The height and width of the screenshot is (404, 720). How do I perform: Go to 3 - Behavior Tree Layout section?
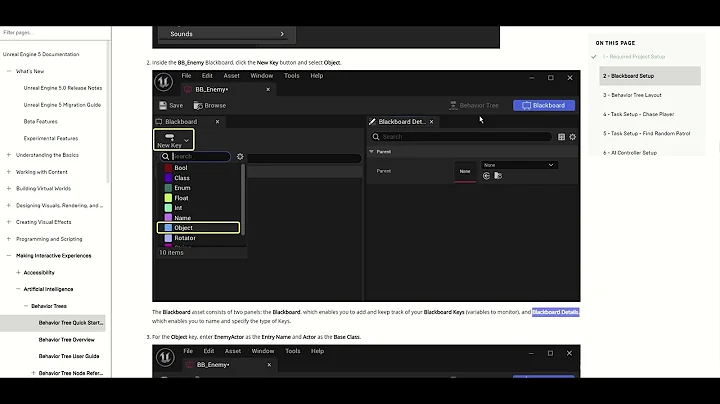pos(632,95)
